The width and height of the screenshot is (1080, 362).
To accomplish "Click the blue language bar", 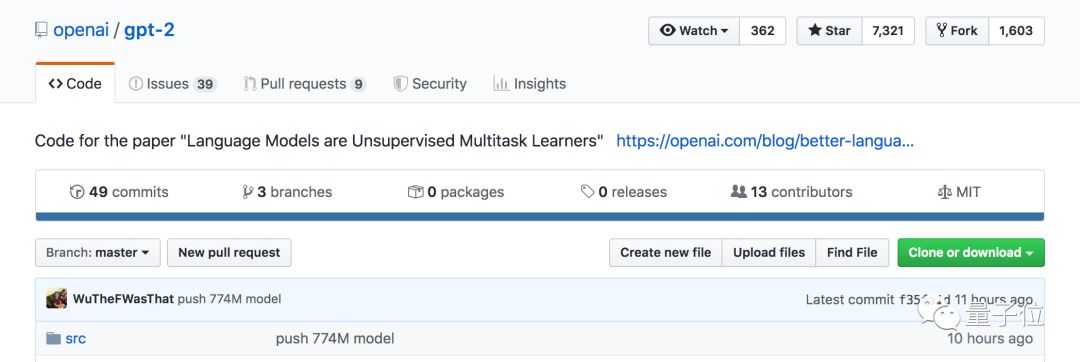I will 540,217.
